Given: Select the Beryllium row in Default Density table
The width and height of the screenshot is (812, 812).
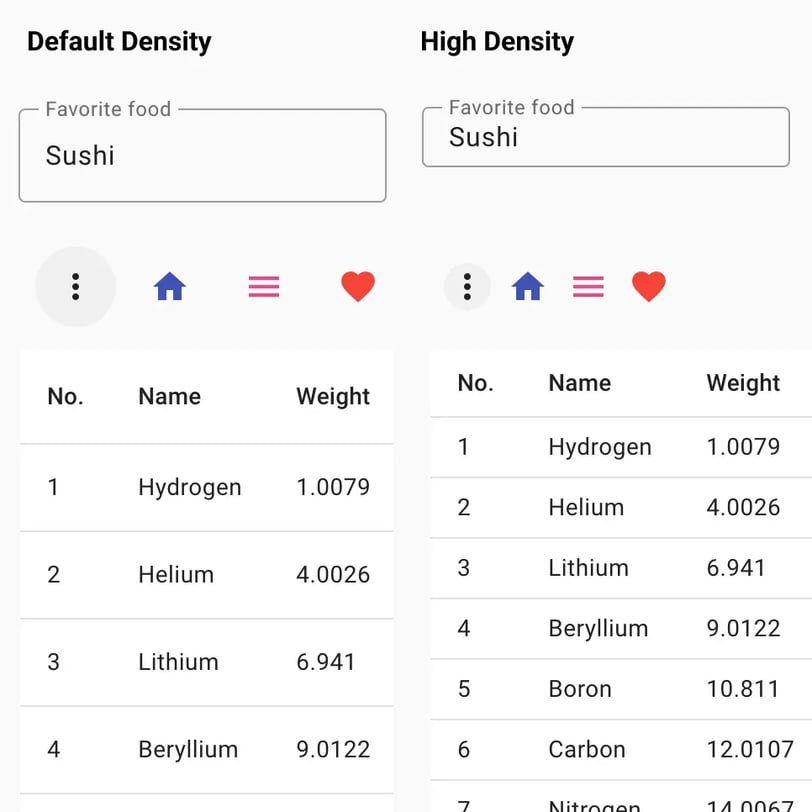Looking at the screenshot, I should pos(207,750).
